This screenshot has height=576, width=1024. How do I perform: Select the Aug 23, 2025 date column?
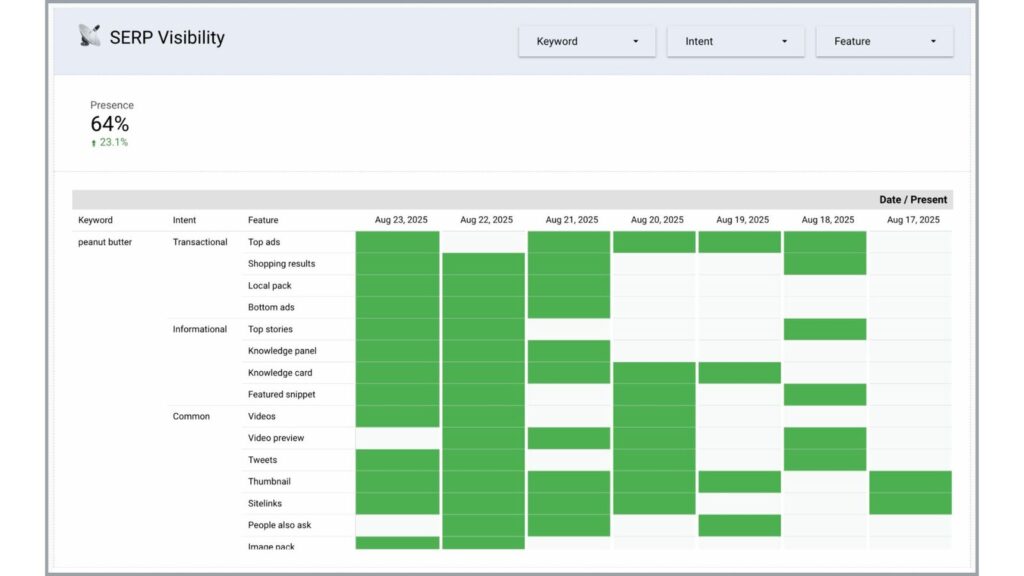[x=401, y=220]
